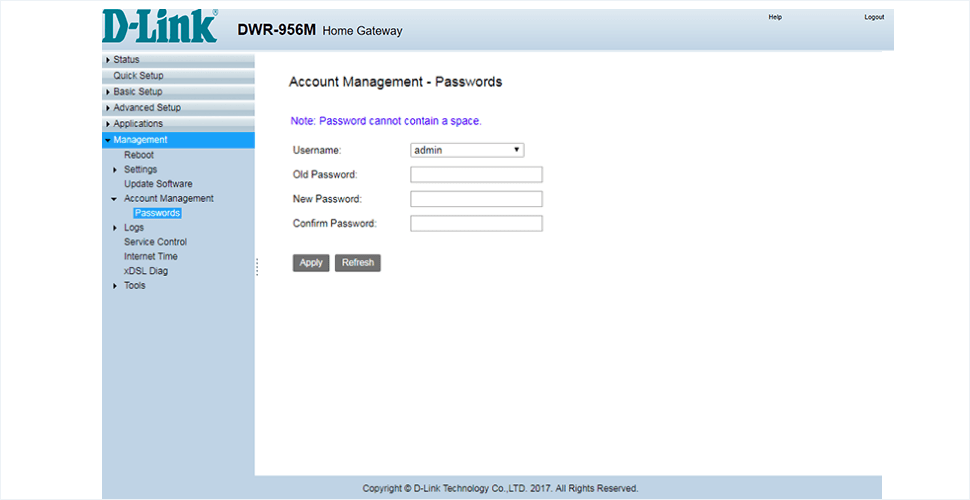Collapse the Account Management submenu
Viewport: 970px width, 500px height.
pos(115,199)
